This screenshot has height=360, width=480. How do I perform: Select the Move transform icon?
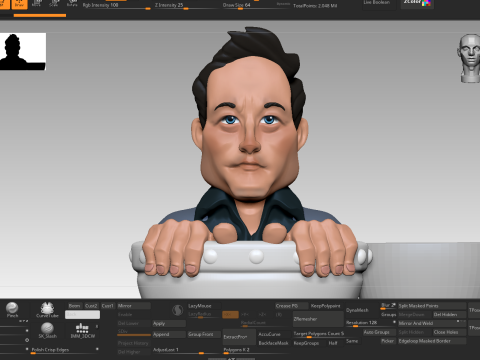[36, 4]
